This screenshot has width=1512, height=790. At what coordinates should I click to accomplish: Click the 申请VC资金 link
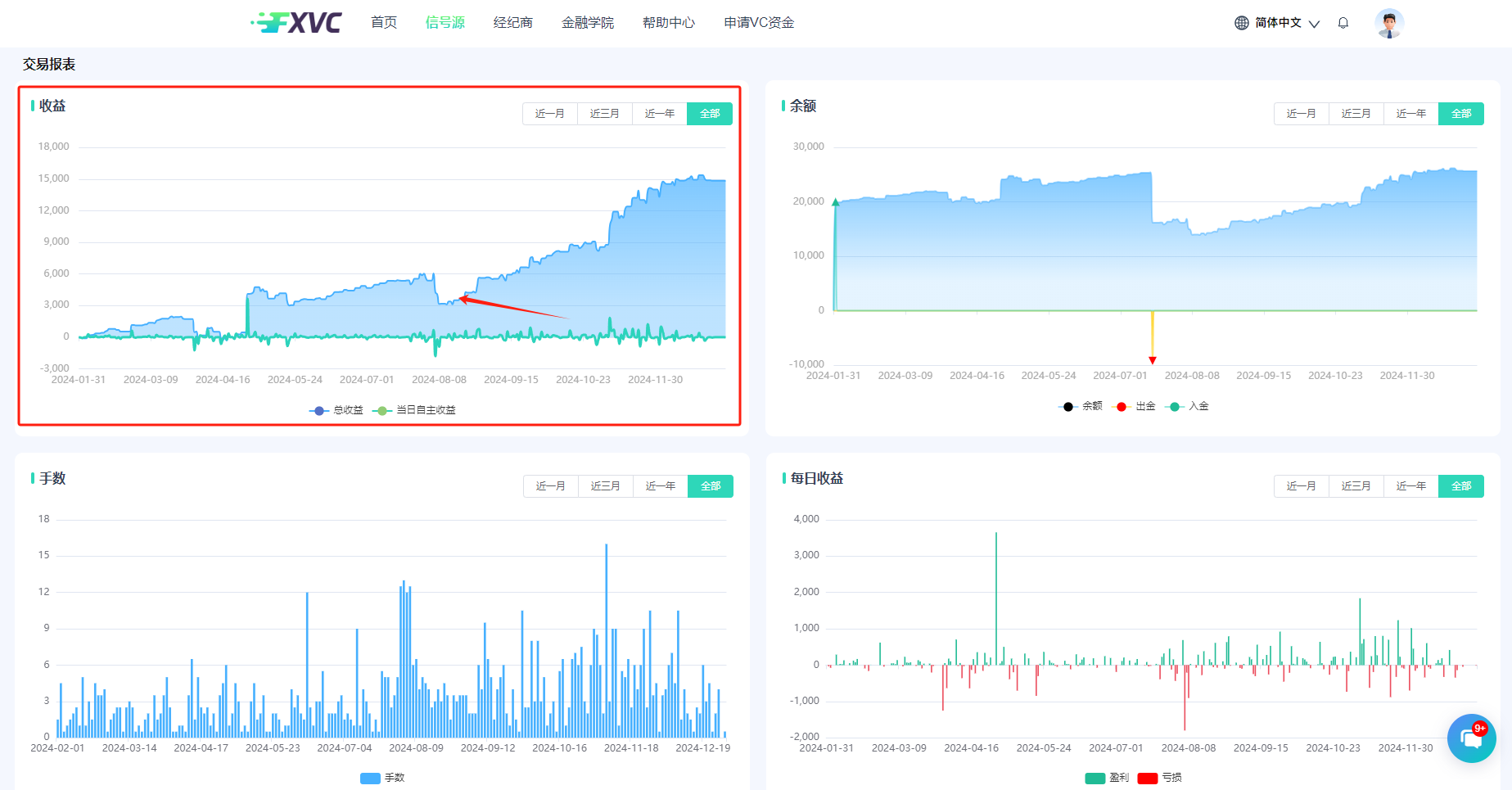(758, 23)
